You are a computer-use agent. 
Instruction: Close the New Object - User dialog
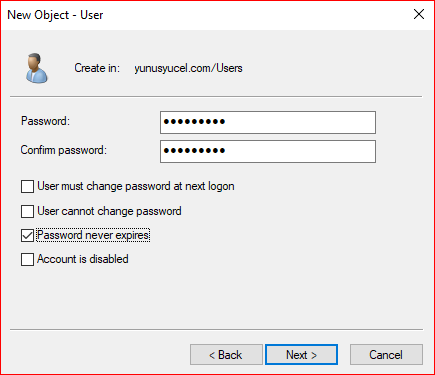coord(419,14)
